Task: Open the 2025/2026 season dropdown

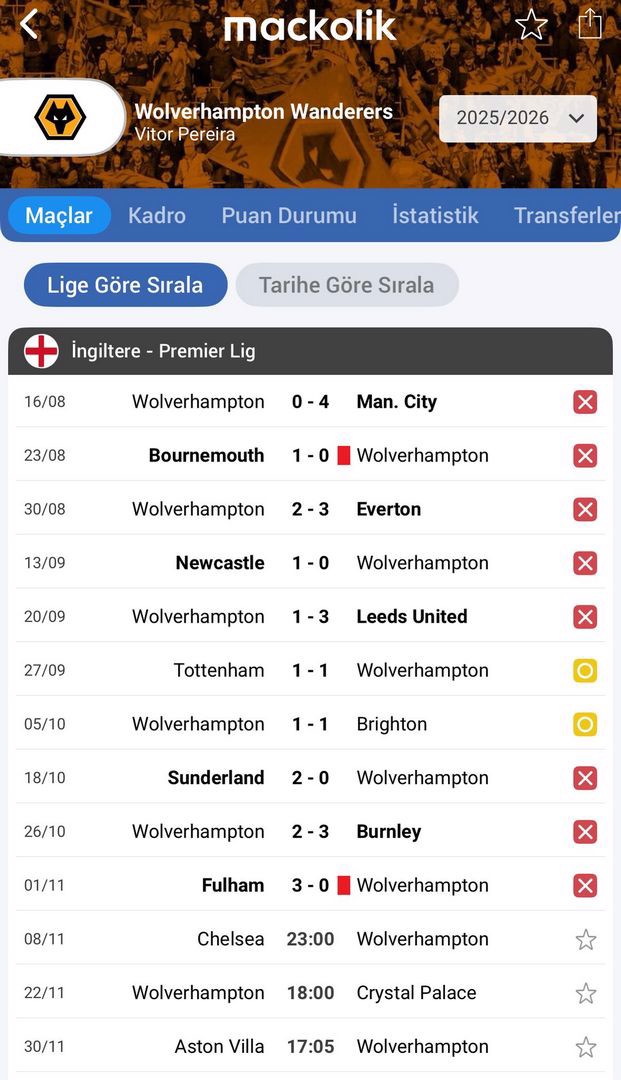Action: pos(518,118)
